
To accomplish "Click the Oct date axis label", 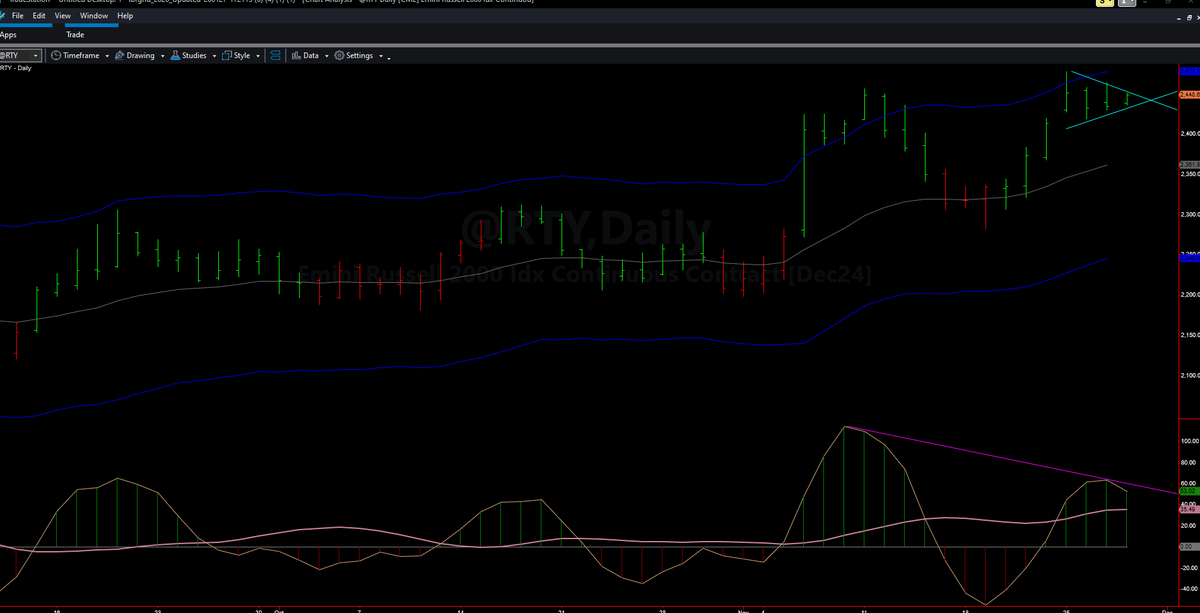I will point(277,609).
